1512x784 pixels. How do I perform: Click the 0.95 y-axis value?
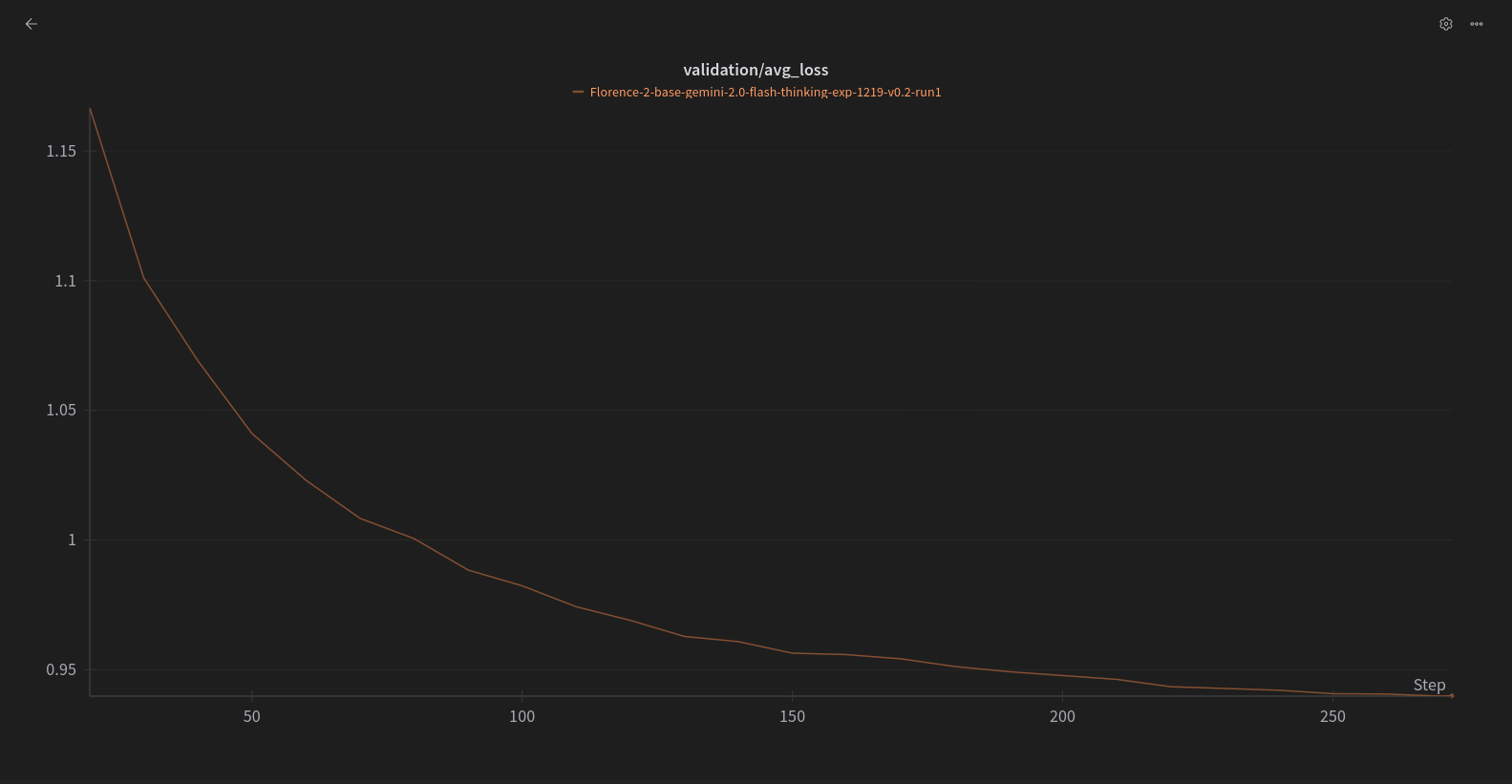pos(61,669)
